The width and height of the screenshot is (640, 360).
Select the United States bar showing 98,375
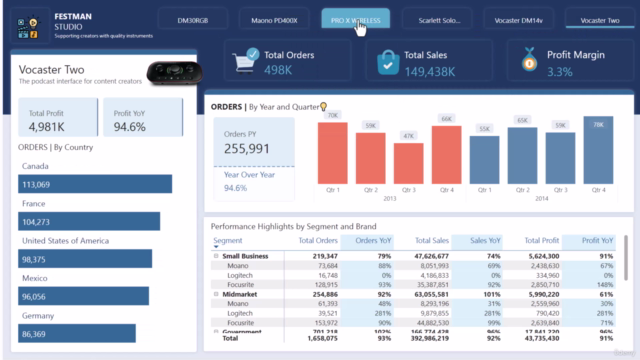85,259
